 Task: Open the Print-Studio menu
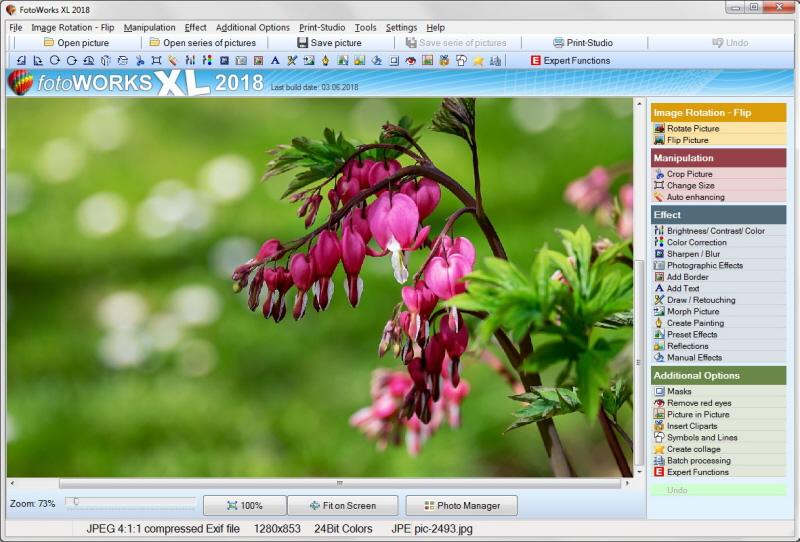point(322,28)
